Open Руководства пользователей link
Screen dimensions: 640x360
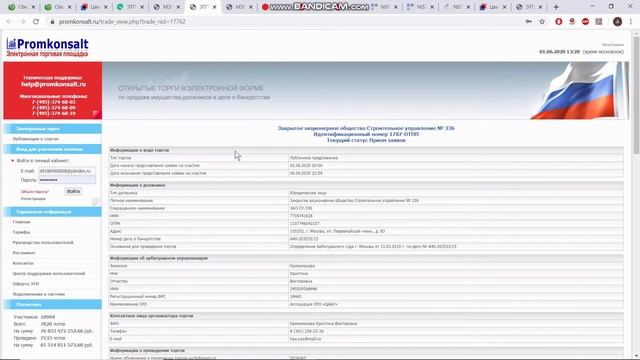point(43,242)
